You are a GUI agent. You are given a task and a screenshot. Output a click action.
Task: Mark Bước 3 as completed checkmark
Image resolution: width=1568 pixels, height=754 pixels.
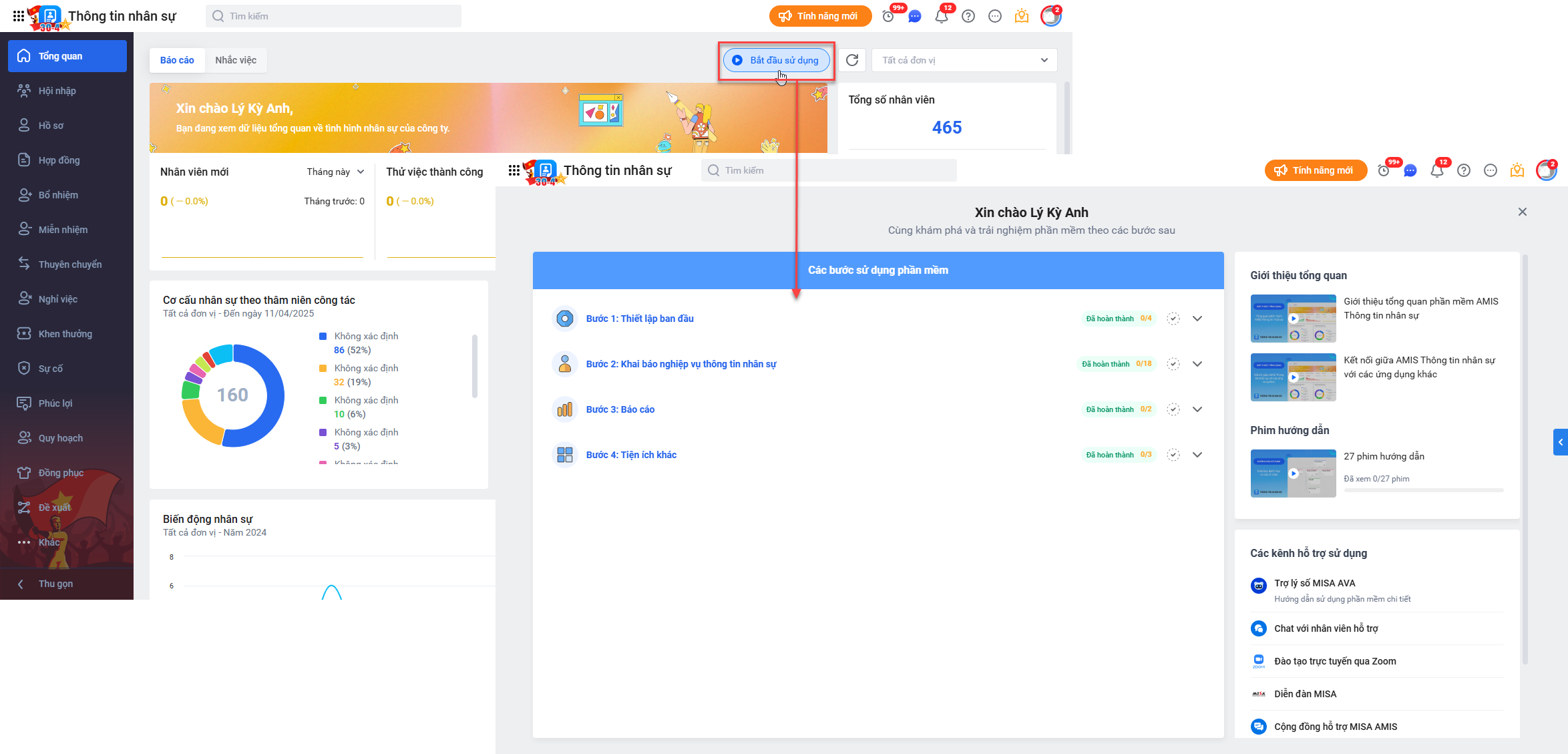pyautogui.click(x=1173, y=409)
